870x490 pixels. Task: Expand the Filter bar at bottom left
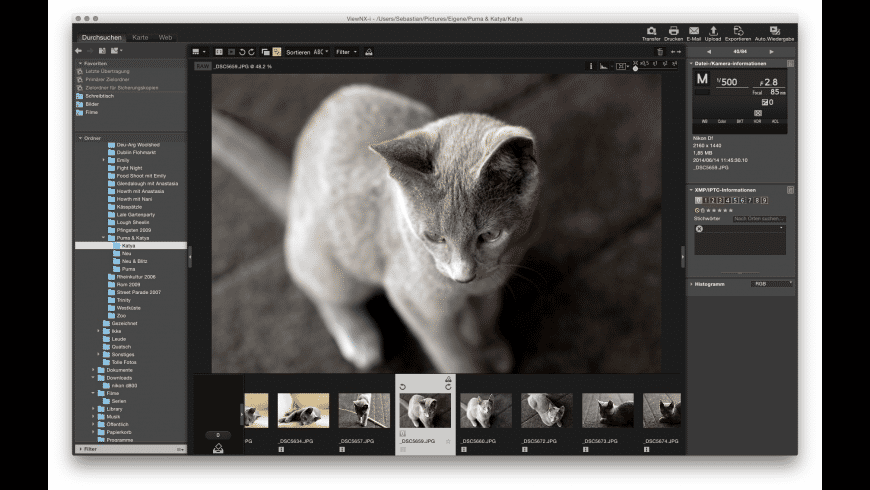(x=80, y=449)
